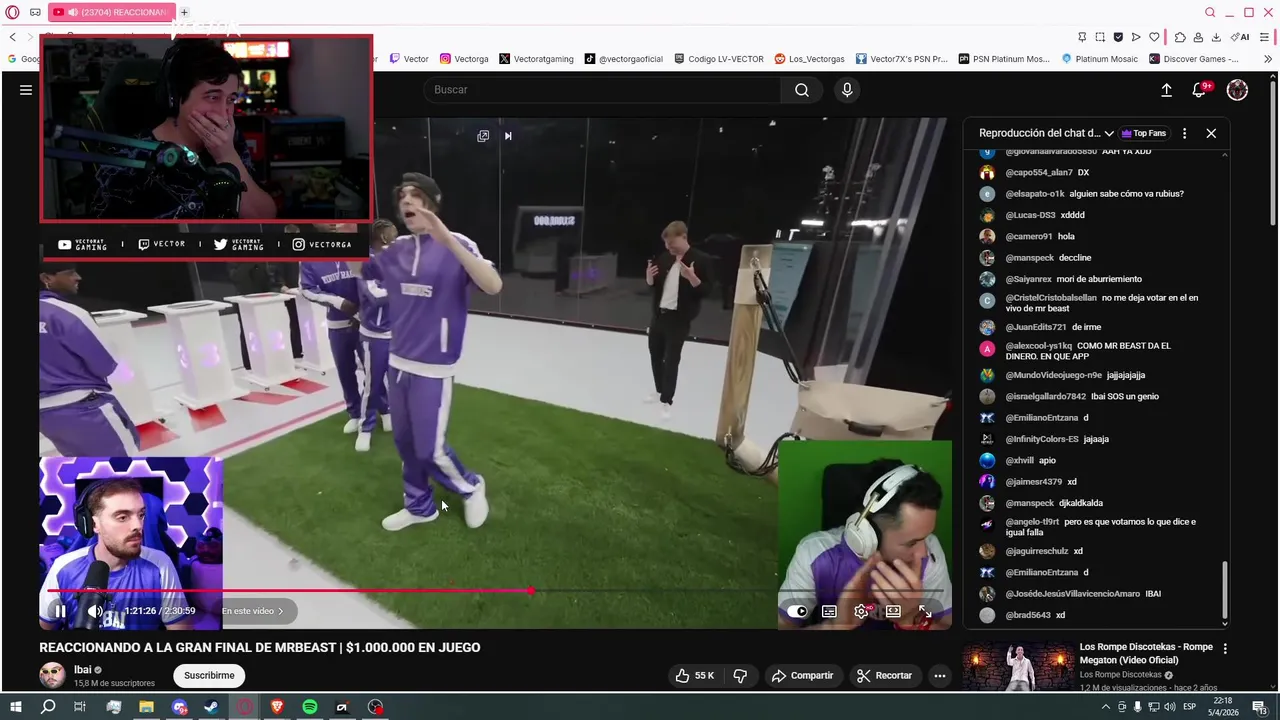Image resolution: width=1280 pixels, height=720 pixels.
Task: Take a snapshot with Opera tool
Action: [x=1100, y=37]
